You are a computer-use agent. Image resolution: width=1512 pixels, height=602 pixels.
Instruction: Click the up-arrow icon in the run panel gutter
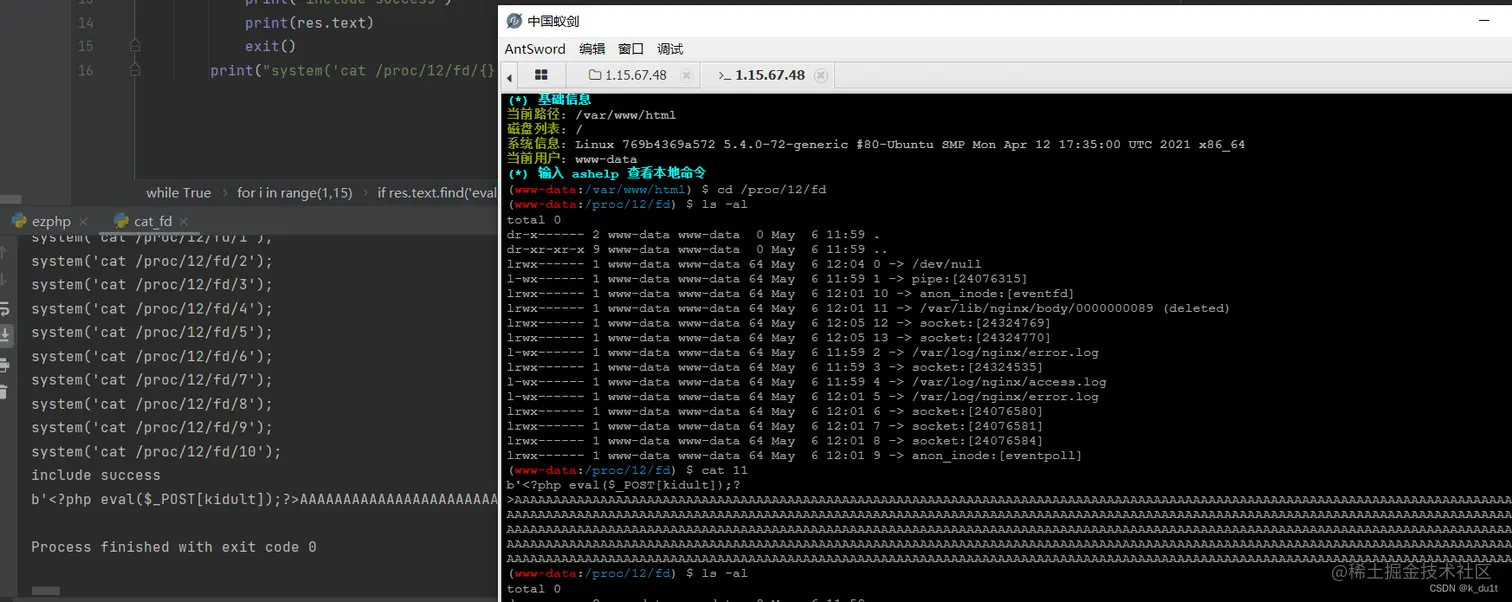pos(5,253)
